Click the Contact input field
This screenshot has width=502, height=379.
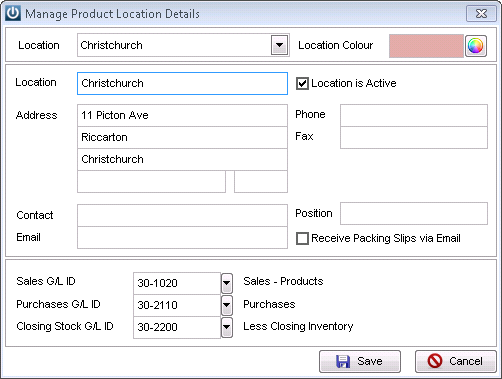tap(182, 215)
